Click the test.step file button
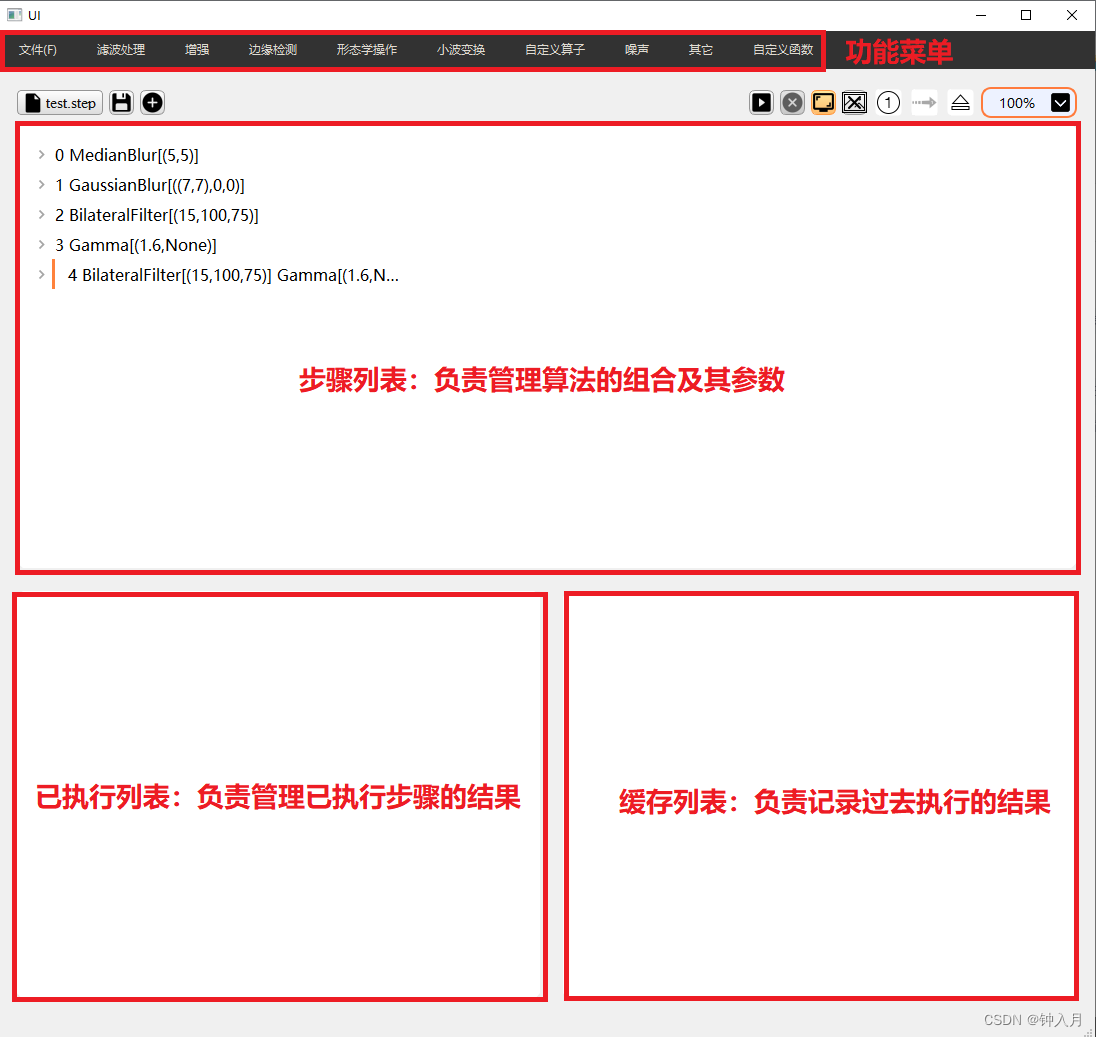Viewport: 1096px width, 1037px height. [x=60, y=103]
